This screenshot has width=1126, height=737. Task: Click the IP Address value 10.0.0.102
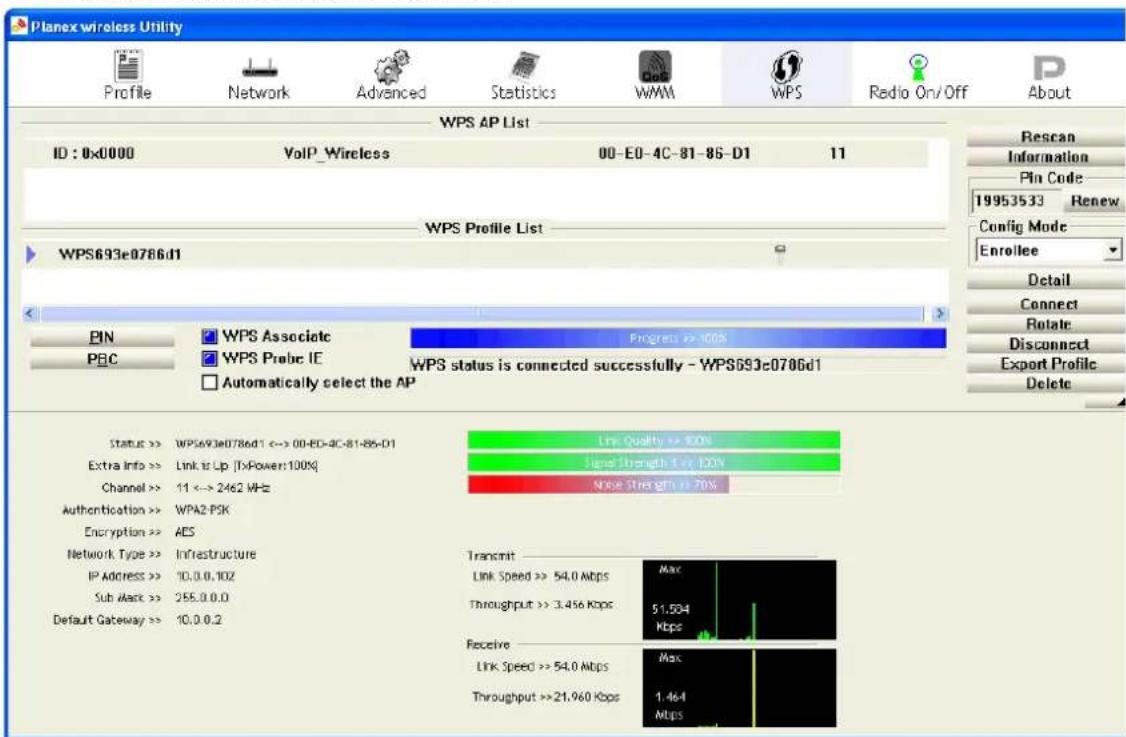(205, 576)
